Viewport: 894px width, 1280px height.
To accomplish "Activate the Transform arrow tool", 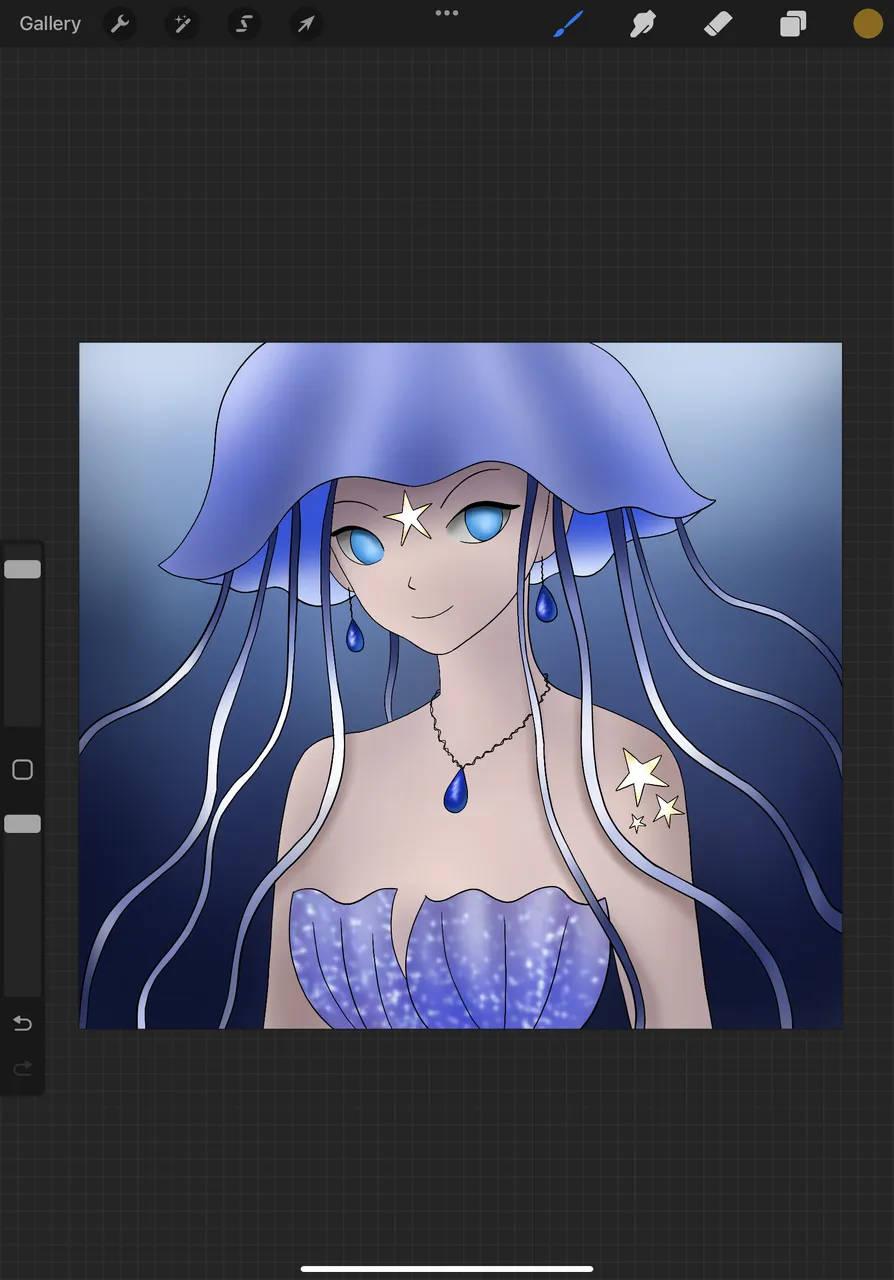I will point(306,24).
